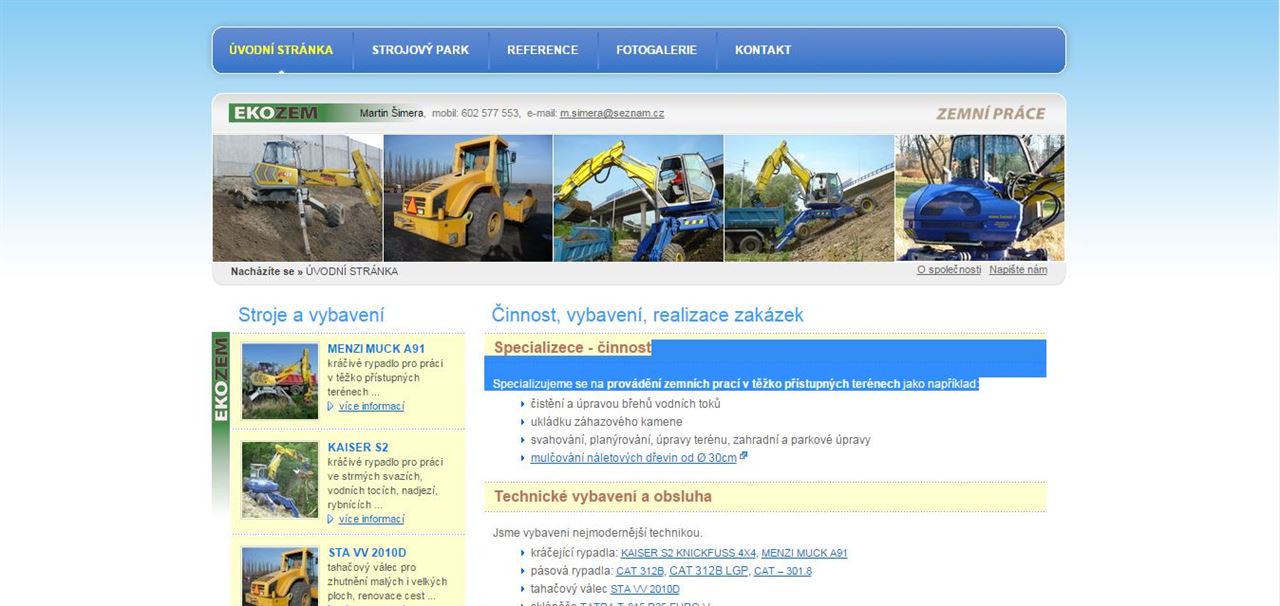
Task: Click banner photo of excavator beside blue dump truck
Action: (809, 198)
